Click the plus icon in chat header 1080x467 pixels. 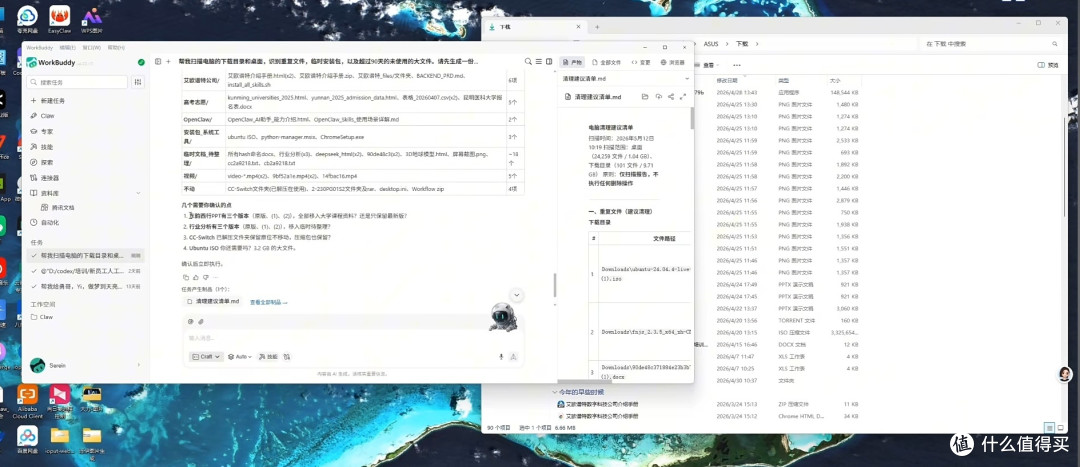[x=168, y=61]
